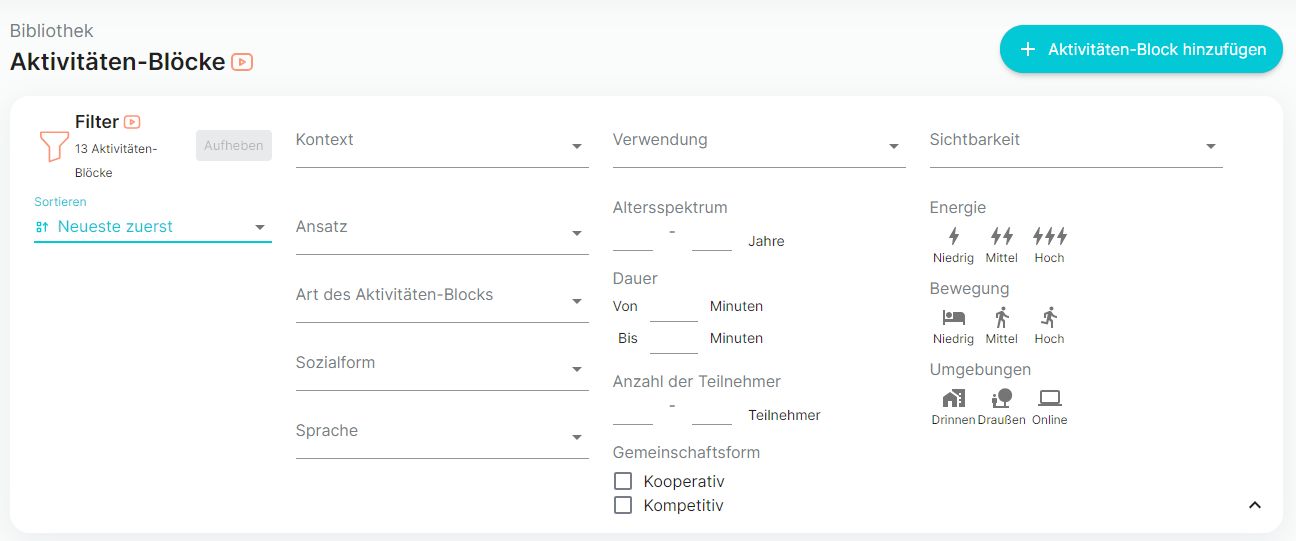Change sorting from Neueste zuerst
This screenshot has height=541, width=1296.
tap(153, 227)
